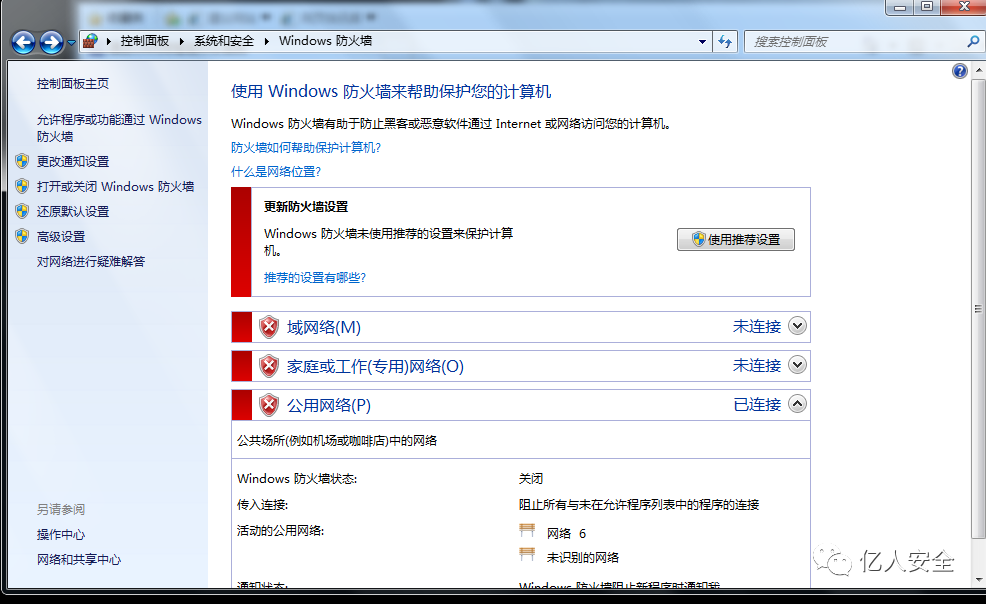Select 系统和安全 breadcrumb in address bar
This screenshot has width=986, height=604.
[224, 41]
